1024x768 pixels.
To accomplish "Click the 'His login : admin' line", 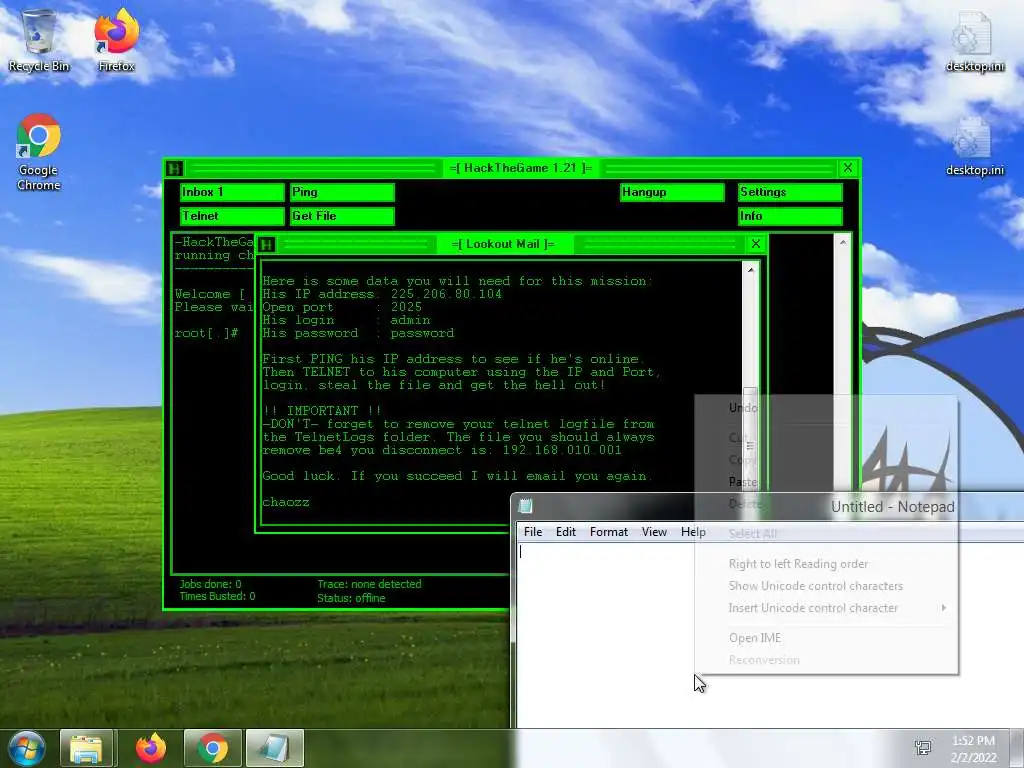I will click(x=346, y=321).
